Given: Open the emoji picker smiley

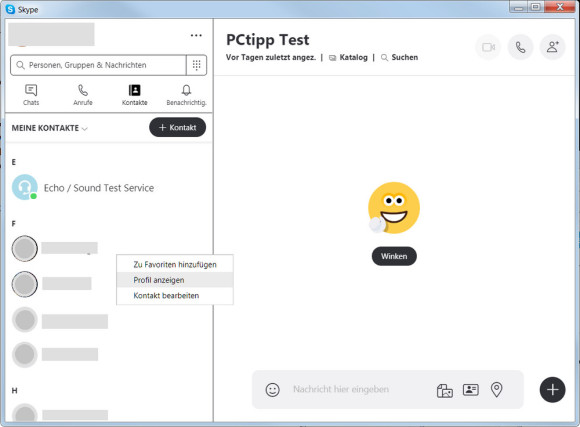Looking at the screenshot, I should (x=273, y=390).
